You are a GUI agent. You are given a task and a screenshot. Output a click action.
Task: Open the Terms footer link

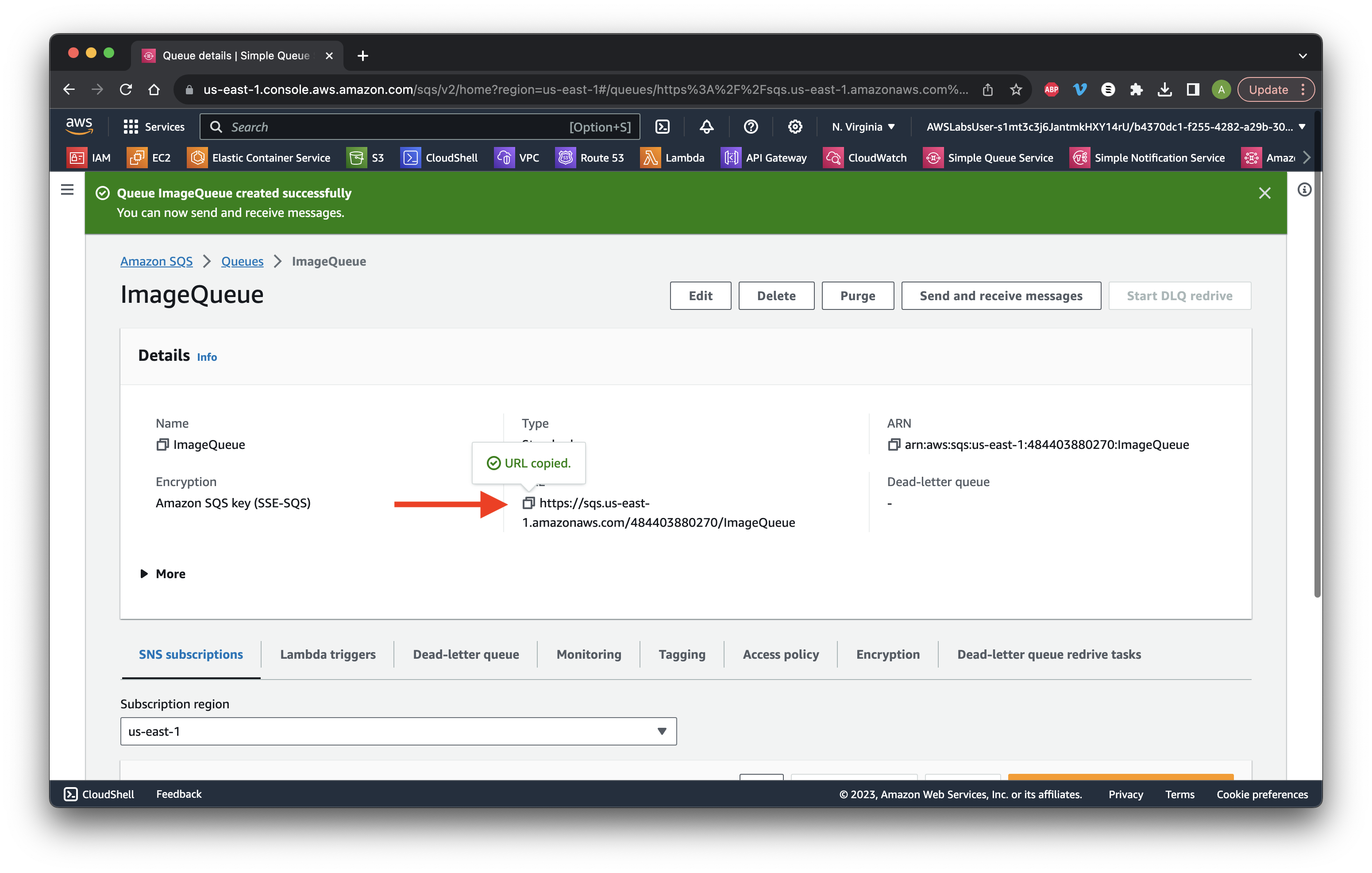click(x=1179, y=794)
